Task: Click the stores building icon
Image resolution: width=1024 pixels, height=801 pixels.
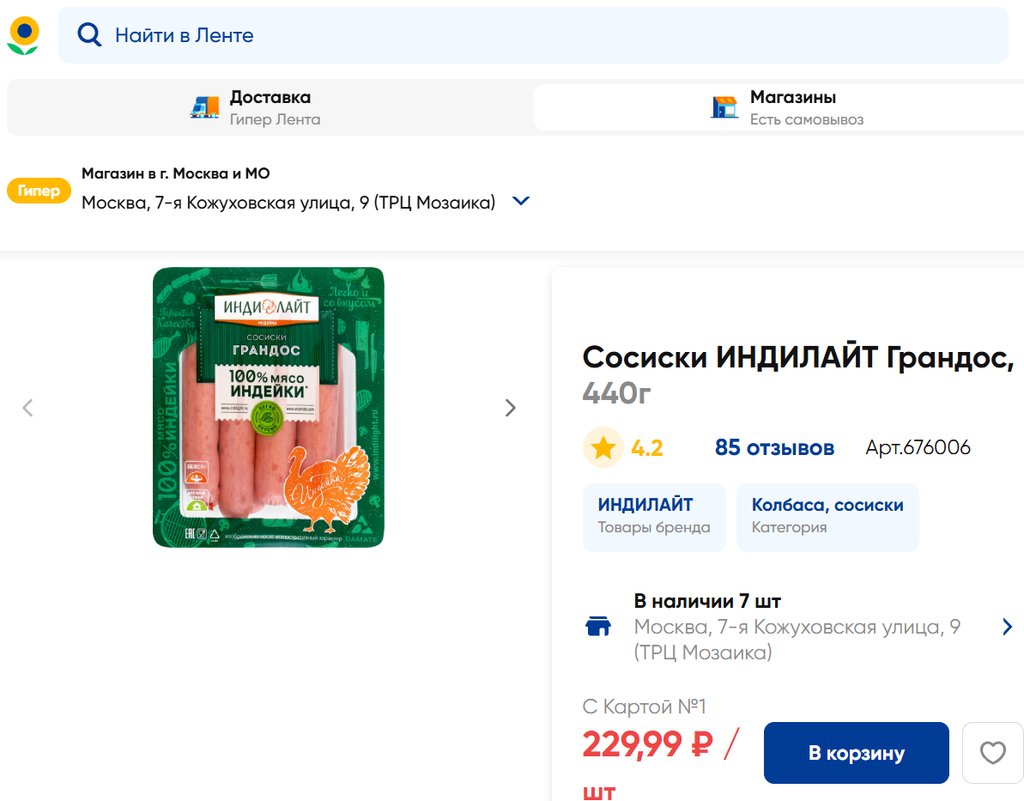Action: [725, 108]
